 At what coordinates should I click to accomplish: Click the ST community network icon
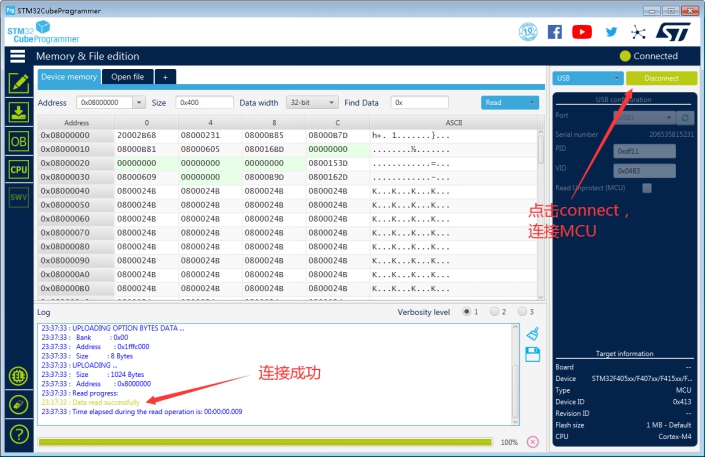[638, 32]
